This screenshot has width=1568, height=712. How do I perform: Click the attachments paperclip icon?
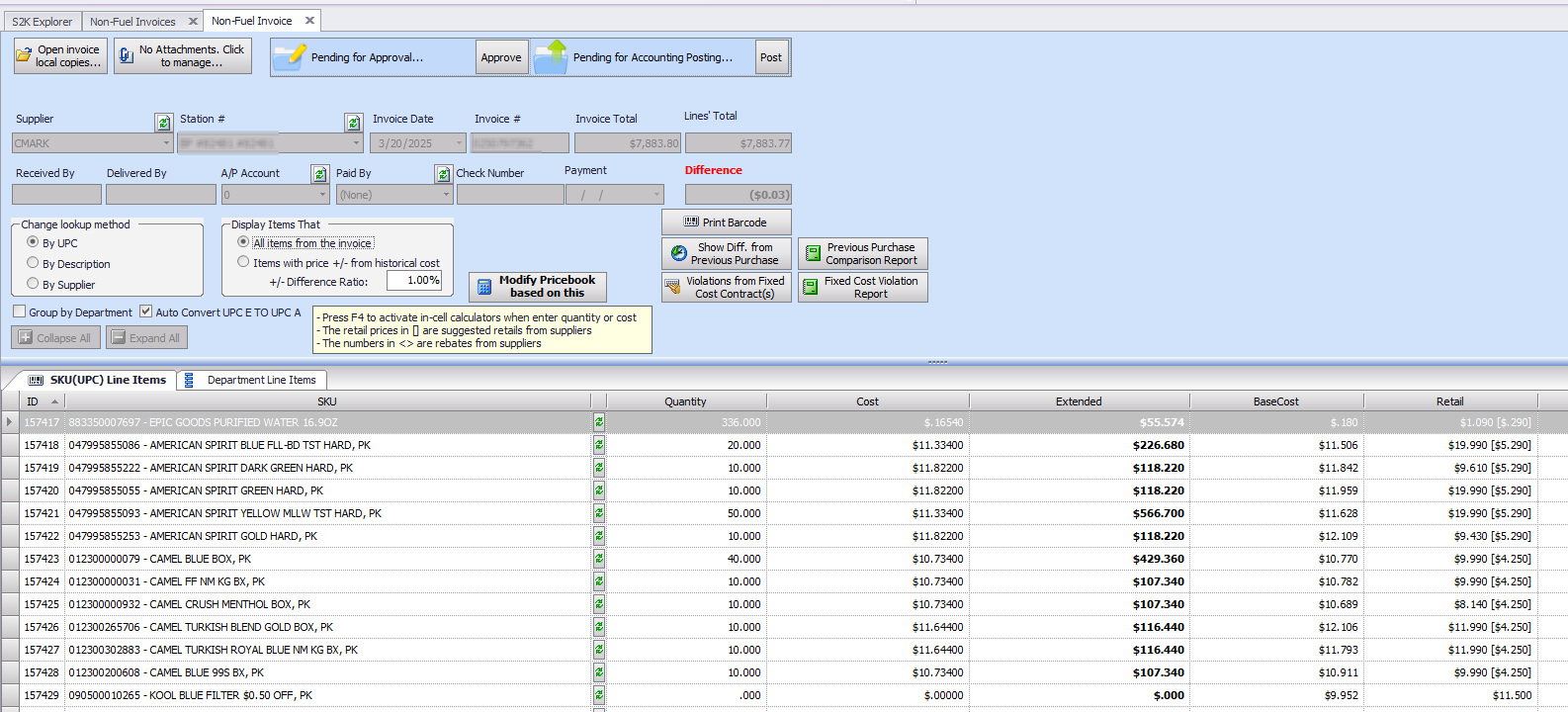[126, 56]
